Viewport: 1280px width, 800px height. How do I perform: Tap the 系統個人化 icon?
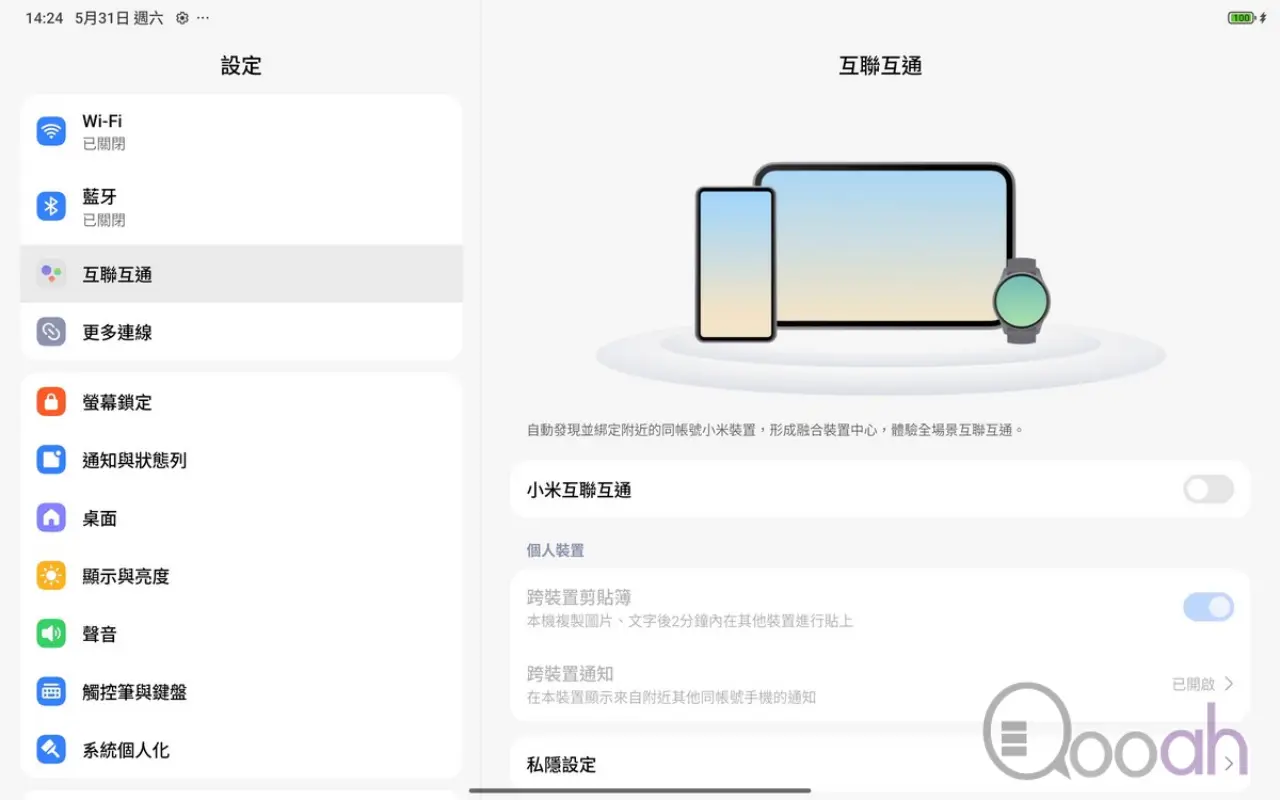coord(51,750)
